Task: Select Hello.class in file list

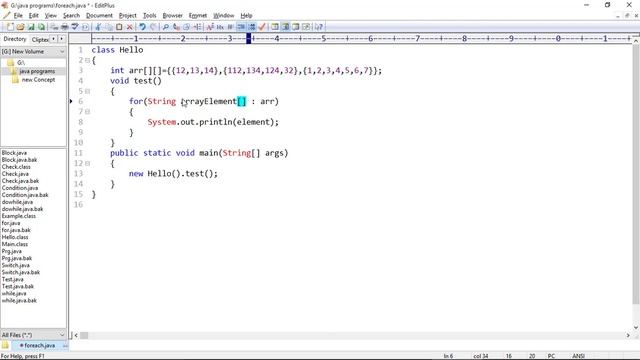Action: (x=15, y=237)
